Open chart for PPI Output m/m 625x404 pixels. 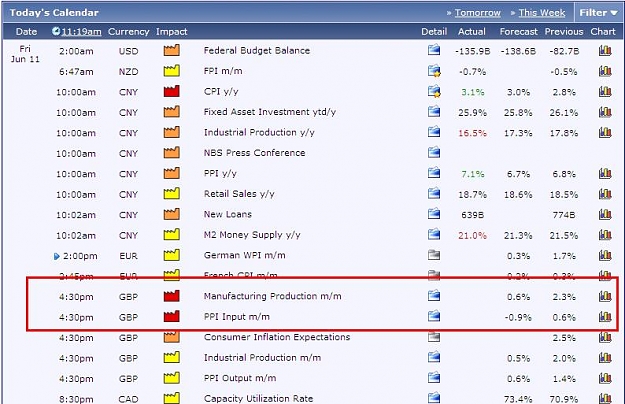[605, 378]
